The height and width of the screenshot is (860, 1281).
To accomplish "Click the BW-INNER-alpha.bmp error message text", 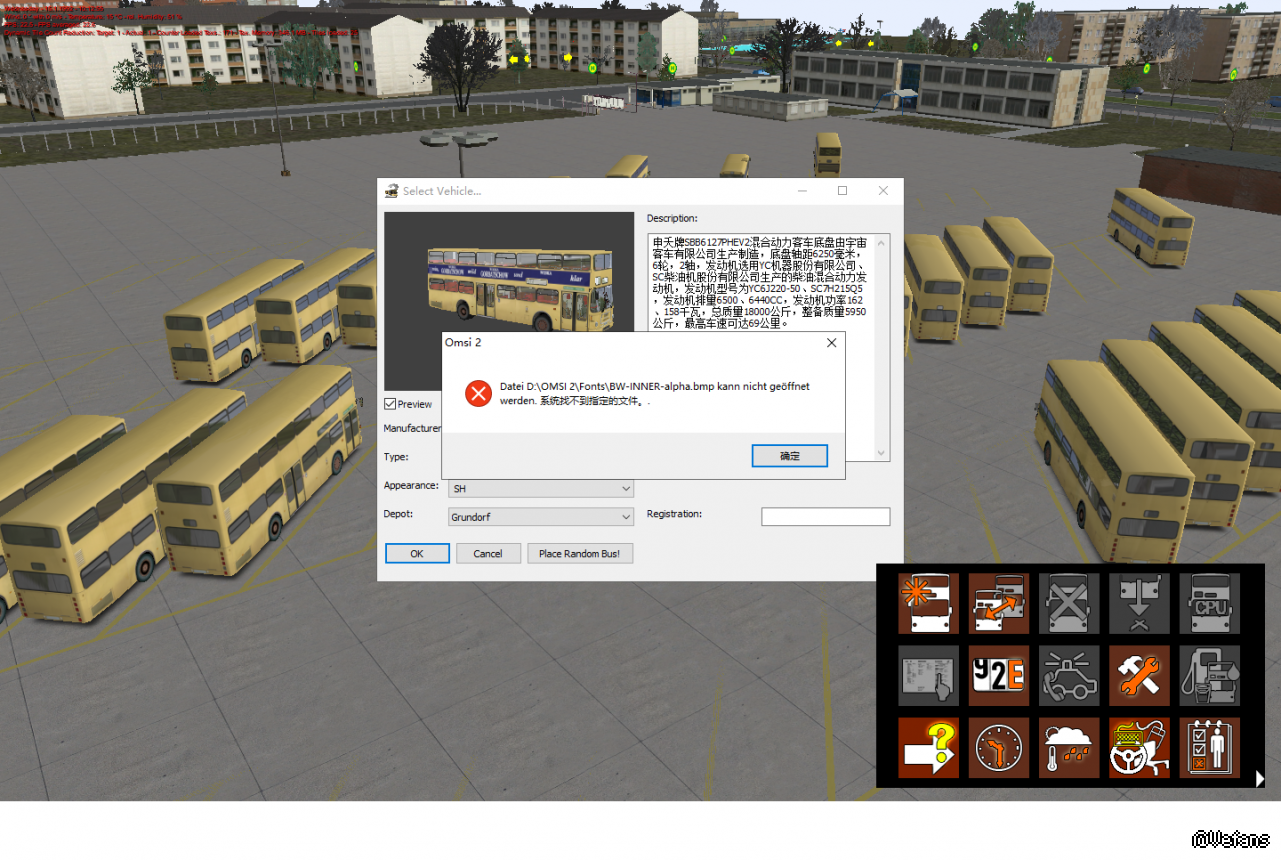I will (x=655, y=393).
